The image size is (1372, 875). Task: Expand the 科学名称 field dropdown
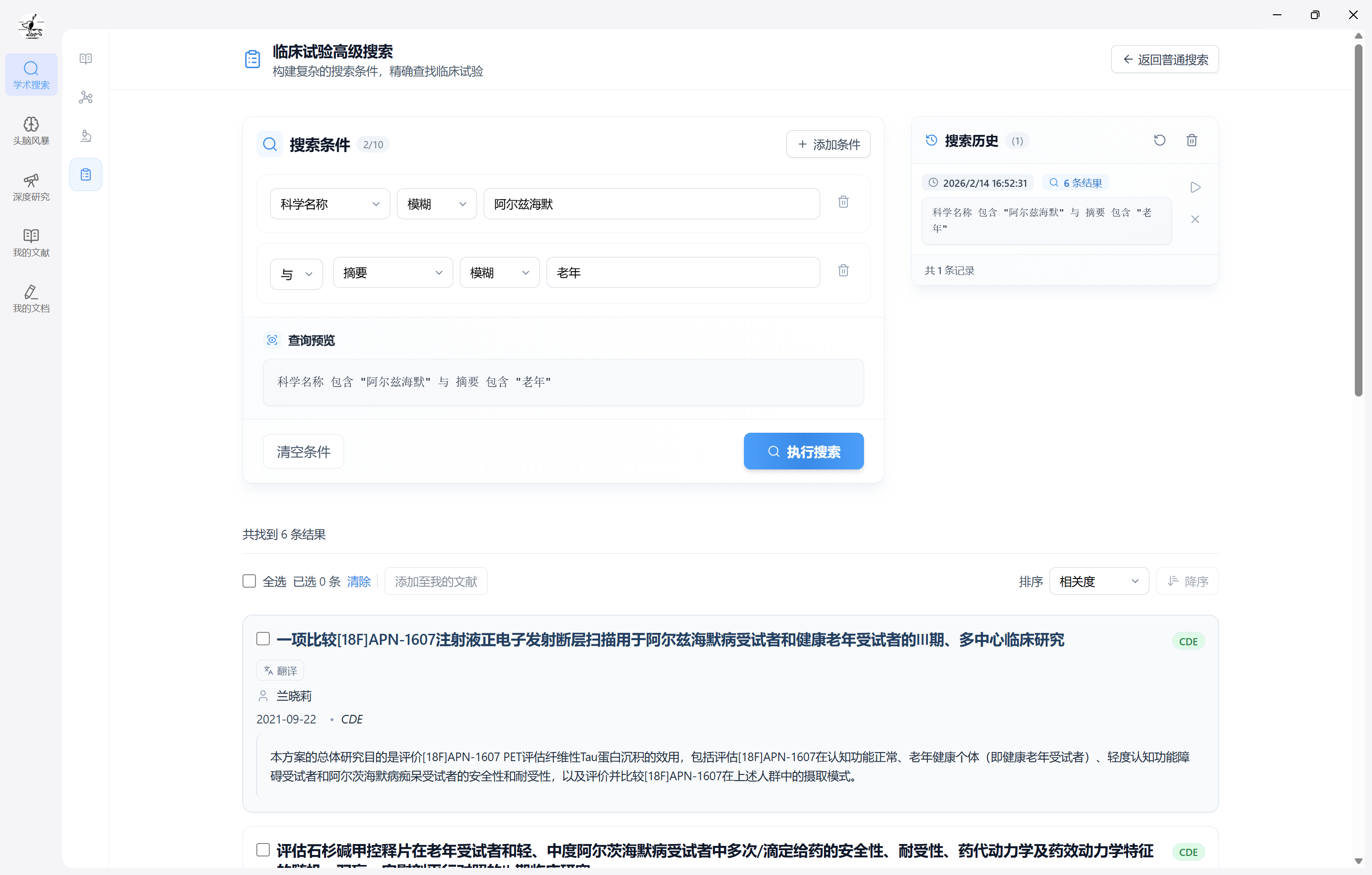tap(329, 204)
